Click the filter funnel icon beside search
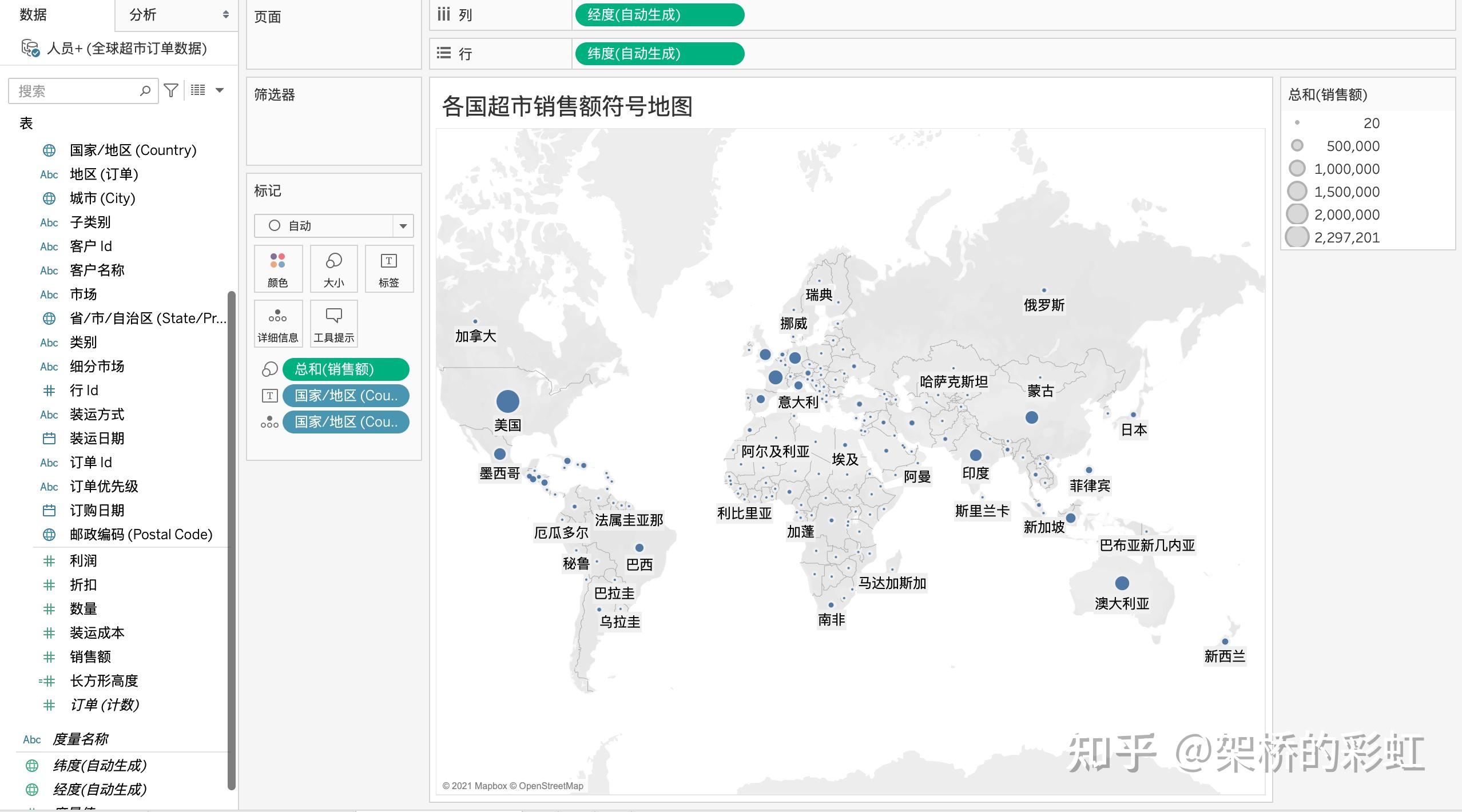The width and height of the screenshot is (1462, 812). [171, 90]
